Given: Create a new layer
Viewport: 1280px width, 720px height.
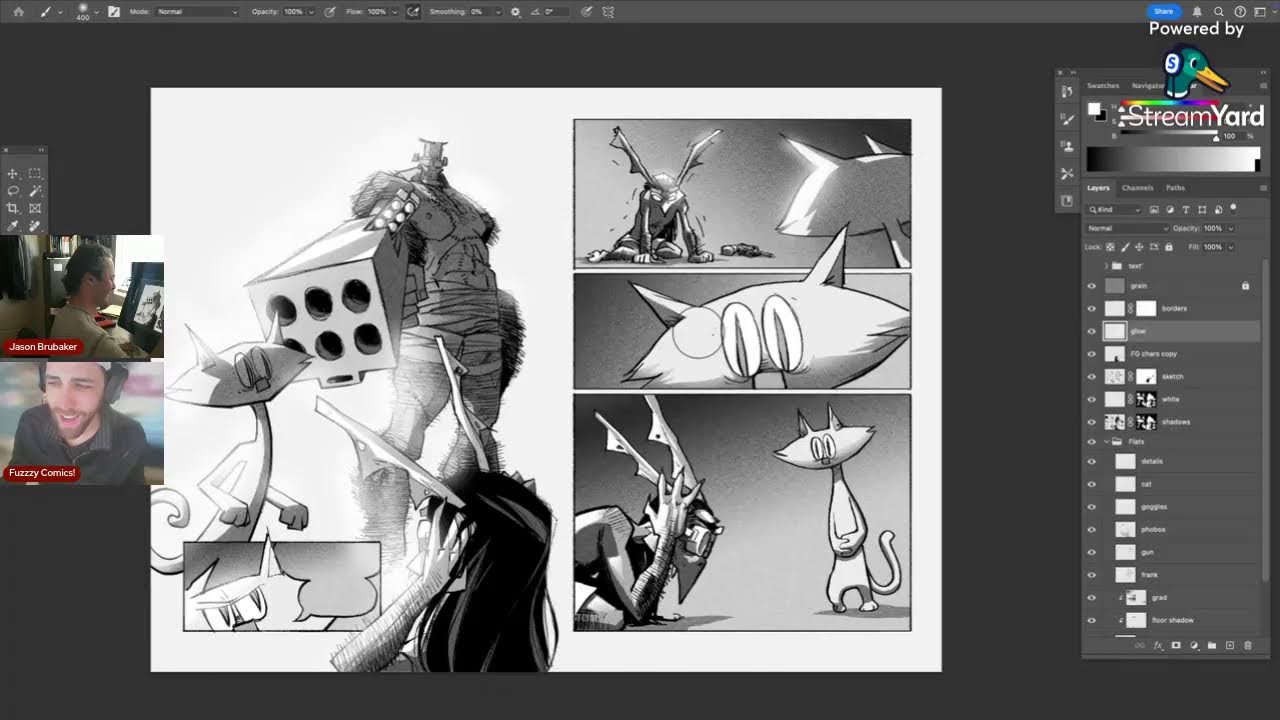Looking at the screenshot, I should click(1230, 646).
